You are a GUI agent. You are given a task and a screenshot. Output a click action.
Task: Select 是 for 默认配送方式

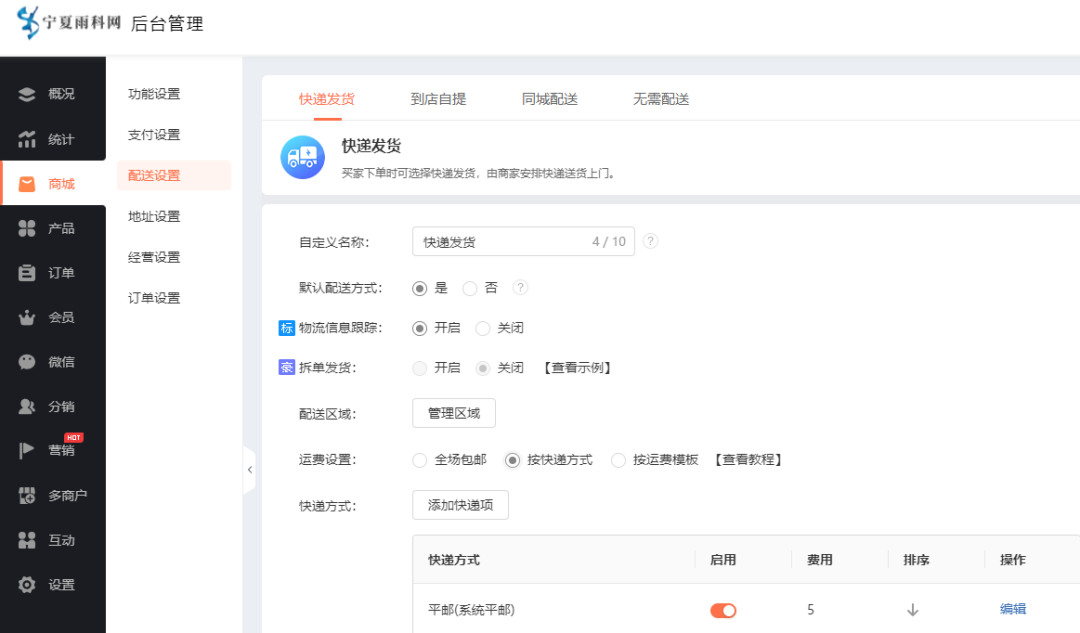click(x=419, y=288)
